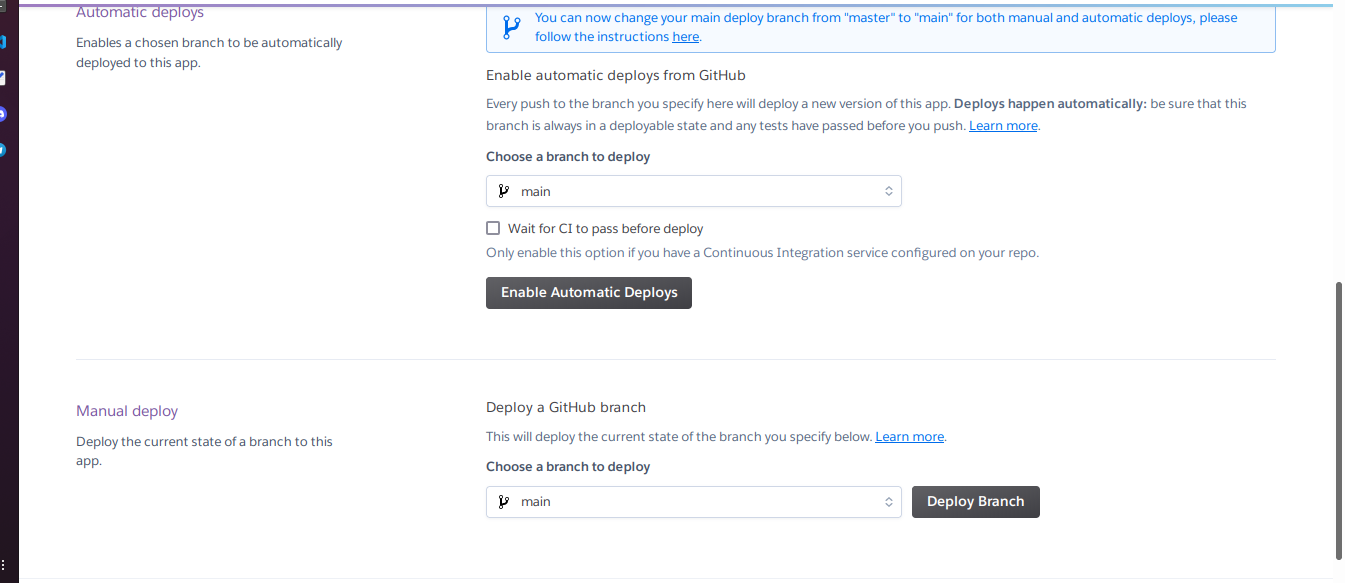
Task: Click the branch icon in the blue info banner
Action: (x=511, y=27)
